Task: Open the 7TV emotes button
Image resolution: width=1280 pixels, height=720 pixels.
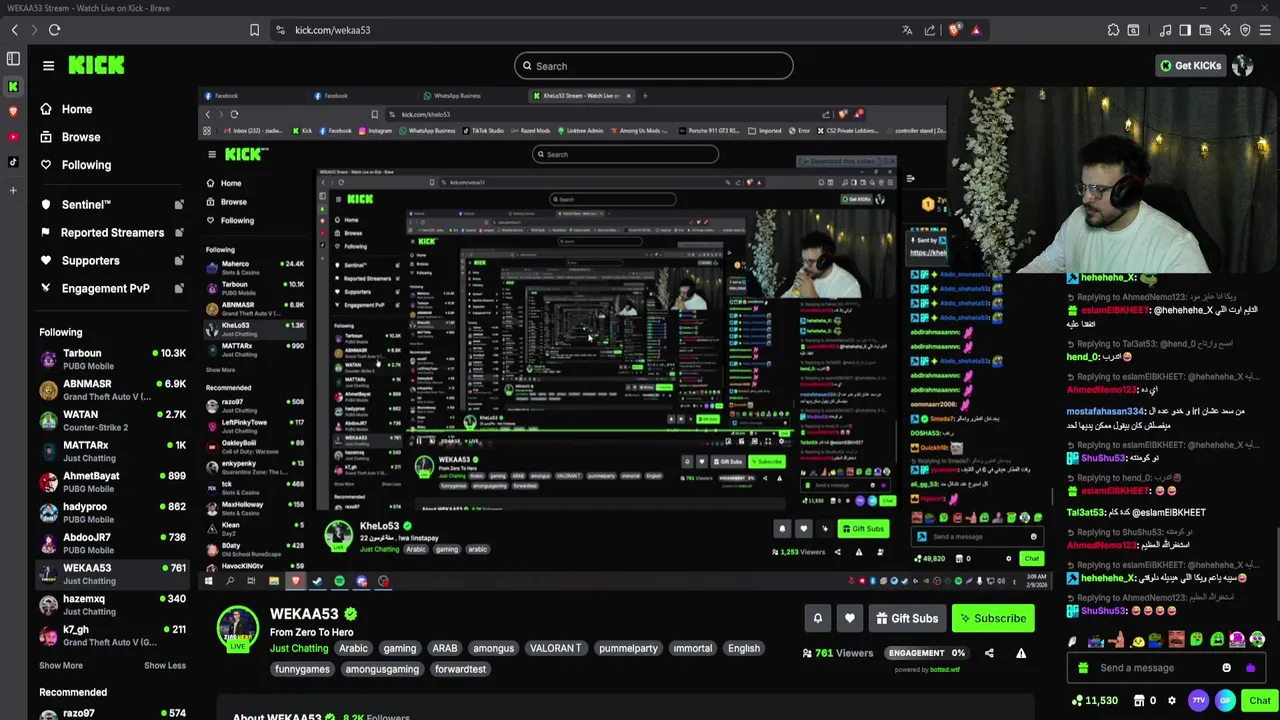Action: tap(1199, 701)
